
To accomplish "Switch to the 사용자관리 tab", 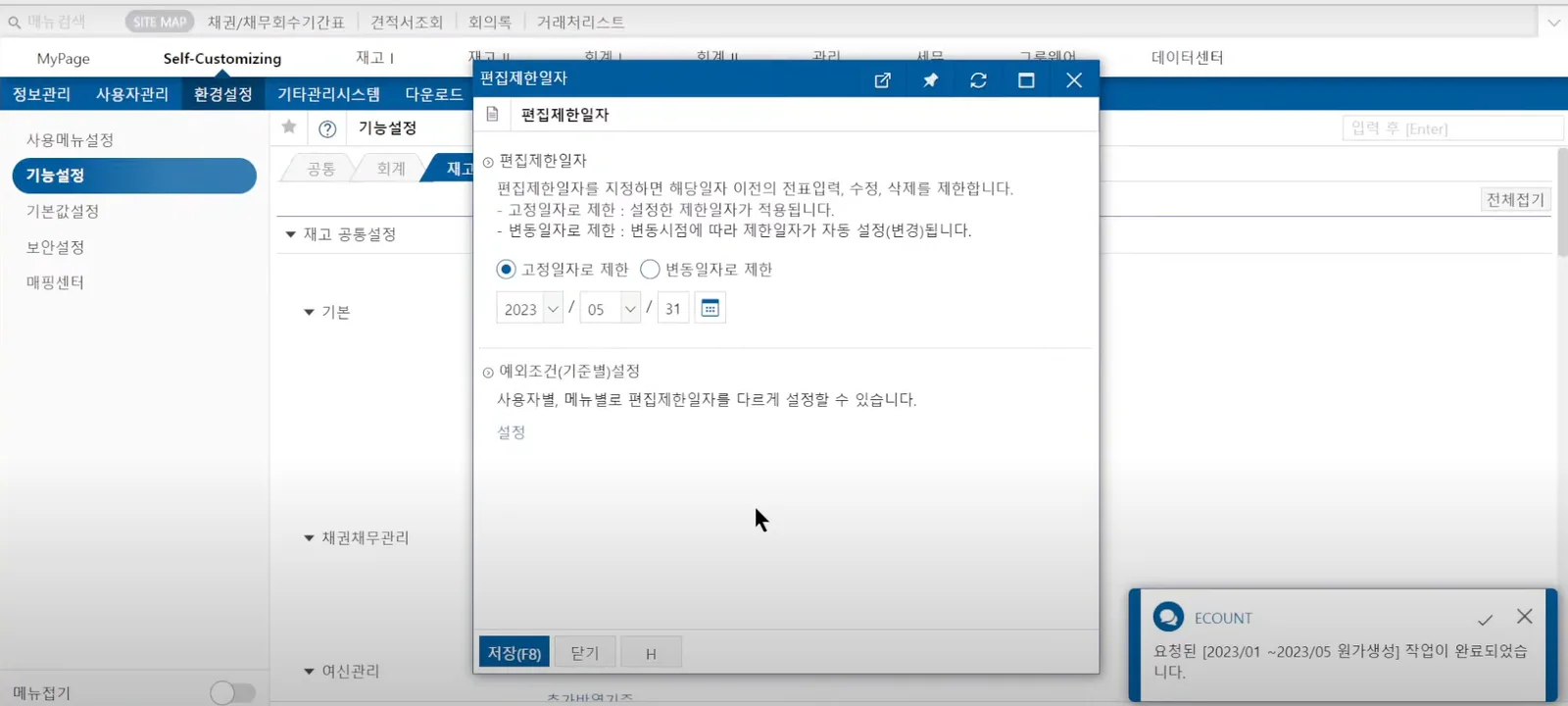I will pyautogui.click(x=132, y=94).
